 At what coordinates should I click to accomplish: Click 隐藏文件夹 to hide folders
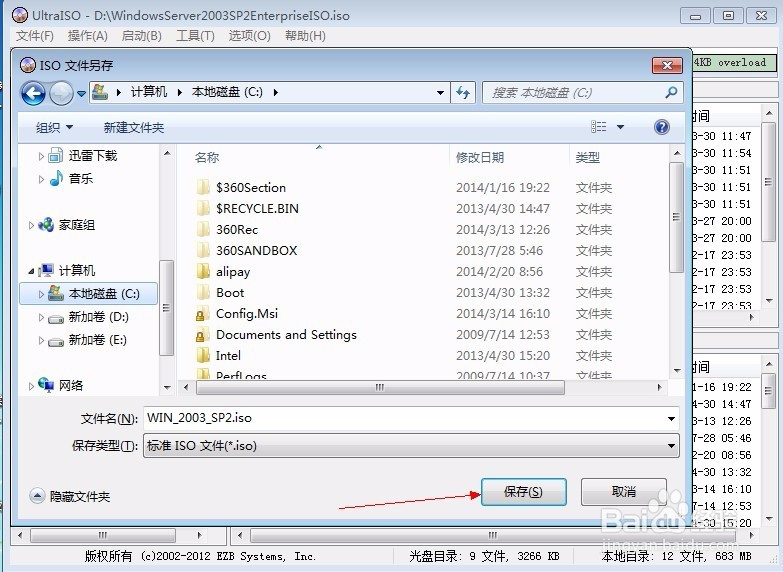click(80, 497)
